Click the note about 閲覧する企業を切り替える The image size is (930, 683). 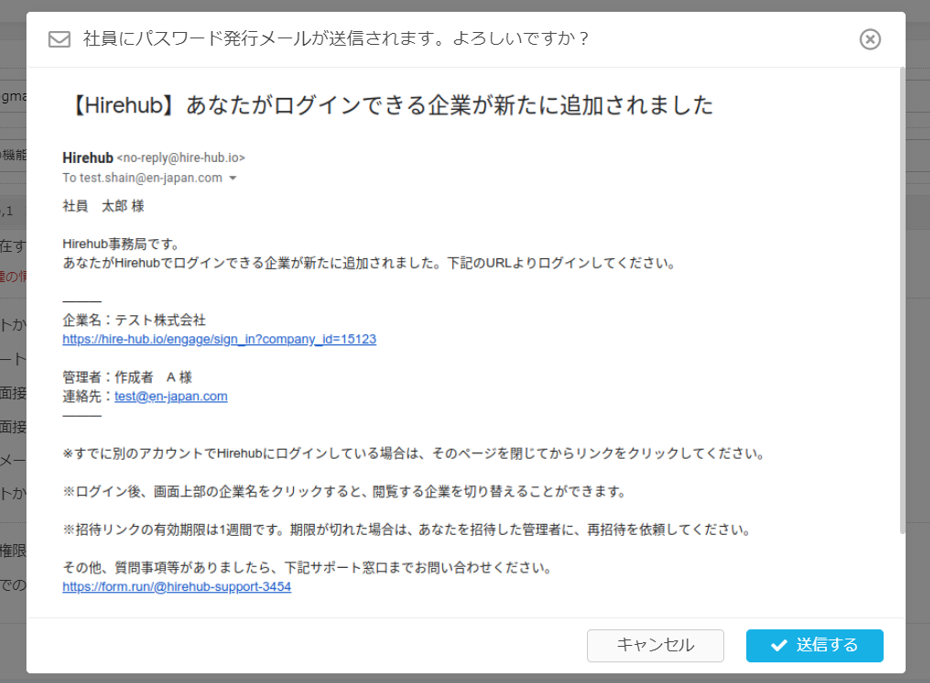pos(344,491)
